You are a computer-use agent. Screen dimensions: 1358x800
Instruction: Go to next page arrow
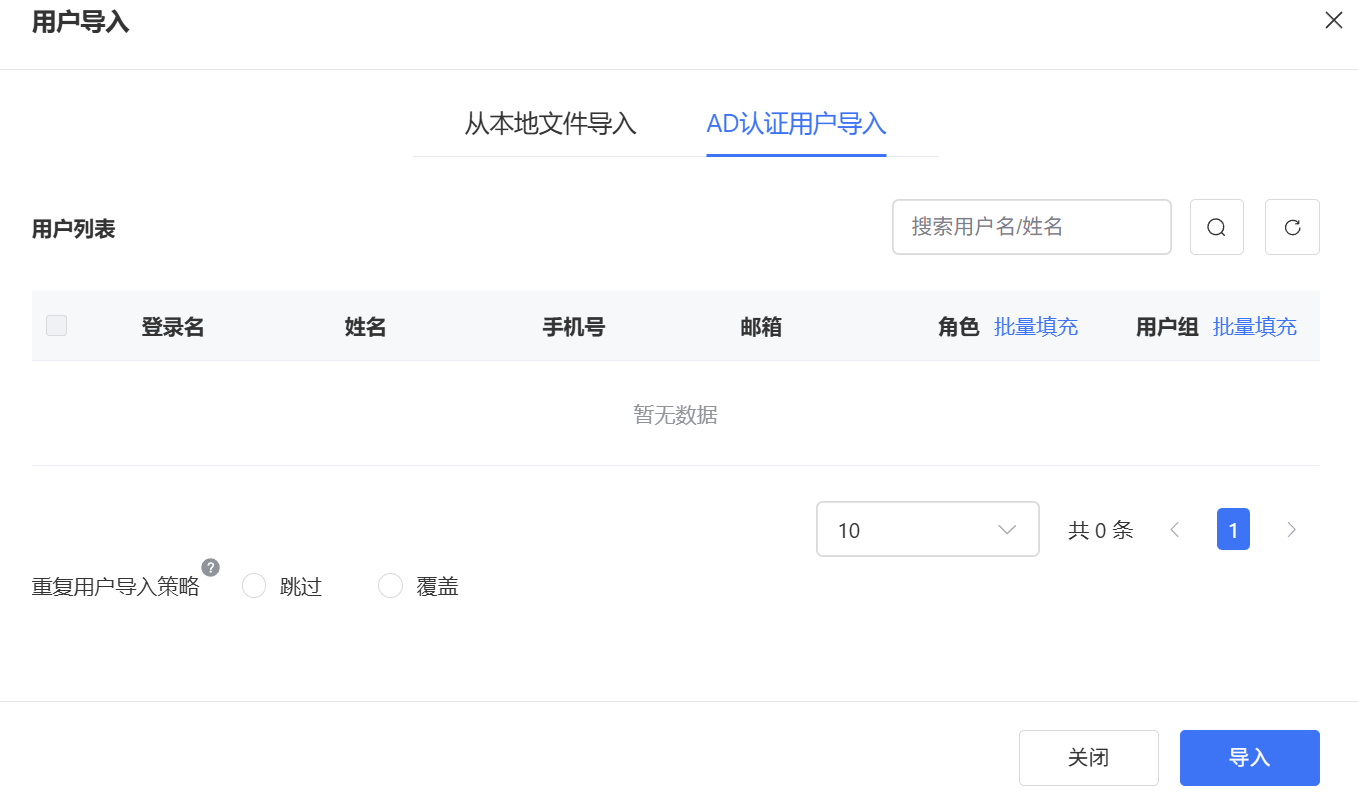point(1291,530)
